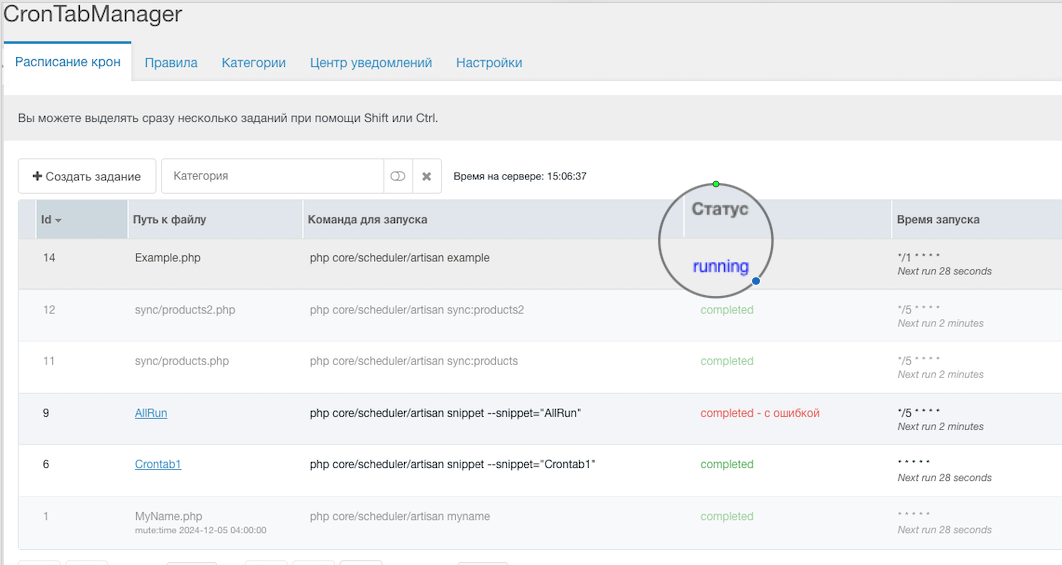This screenshot has height=565, width=1062.
Task: Select the sync/products.php file path cell
Action: point(182,361)
